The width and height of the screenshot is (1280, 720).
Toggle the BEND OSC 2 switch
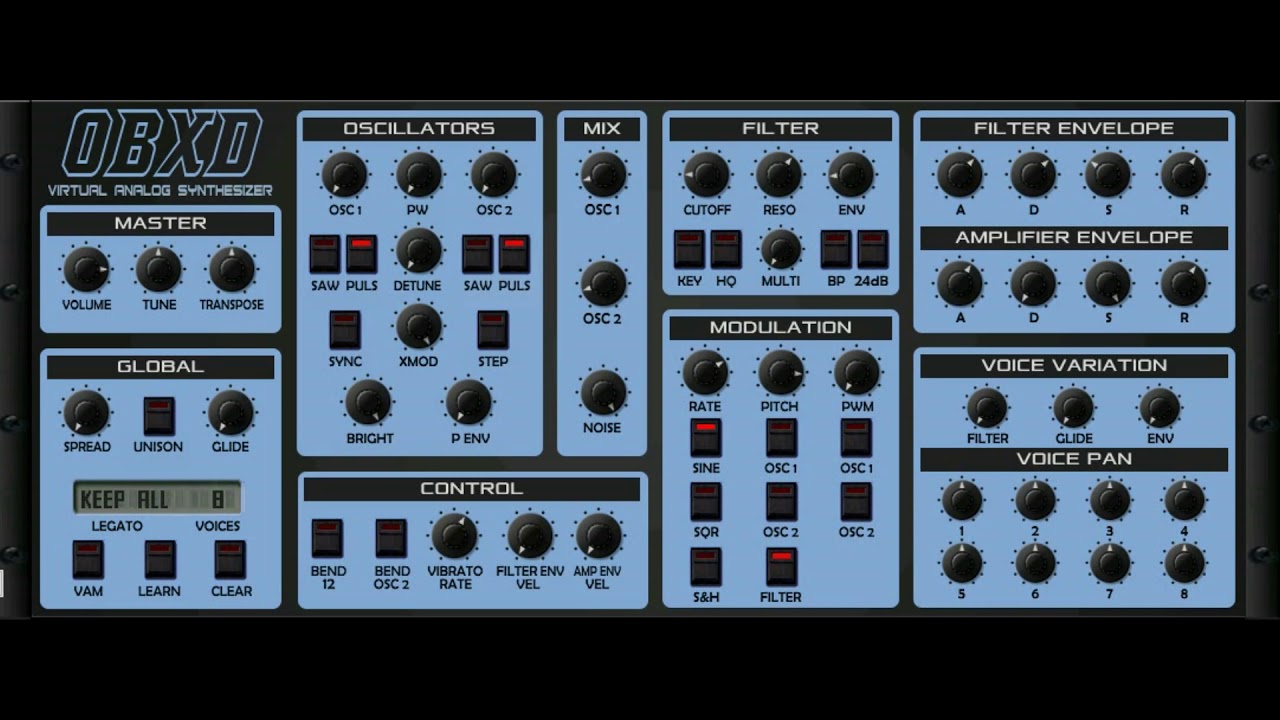(391, 538)
